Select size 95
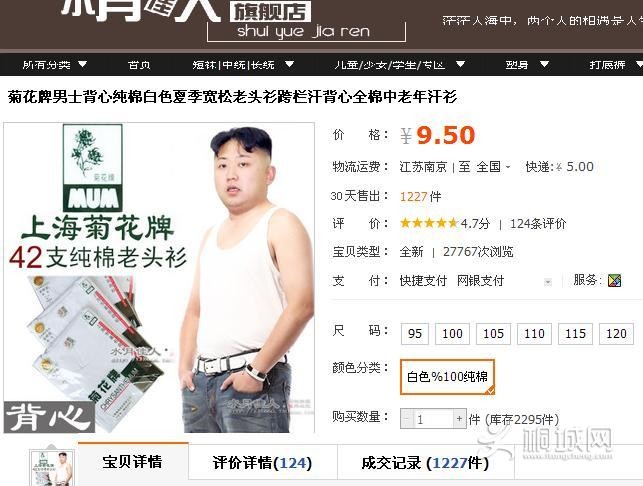643x486 pixels. click(415, 334)
